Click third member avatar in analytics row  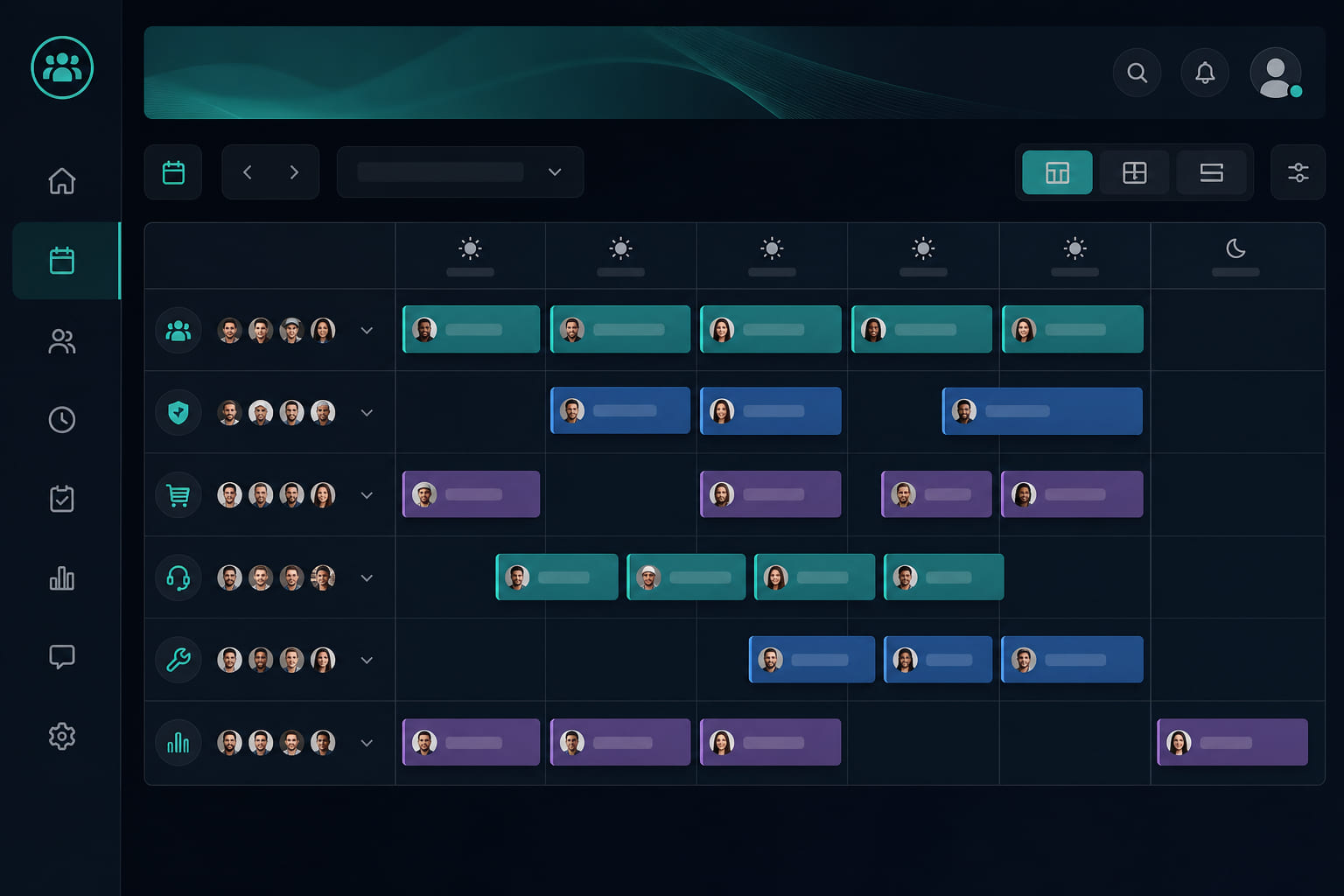pyautogui.click(x=291, y=743)
